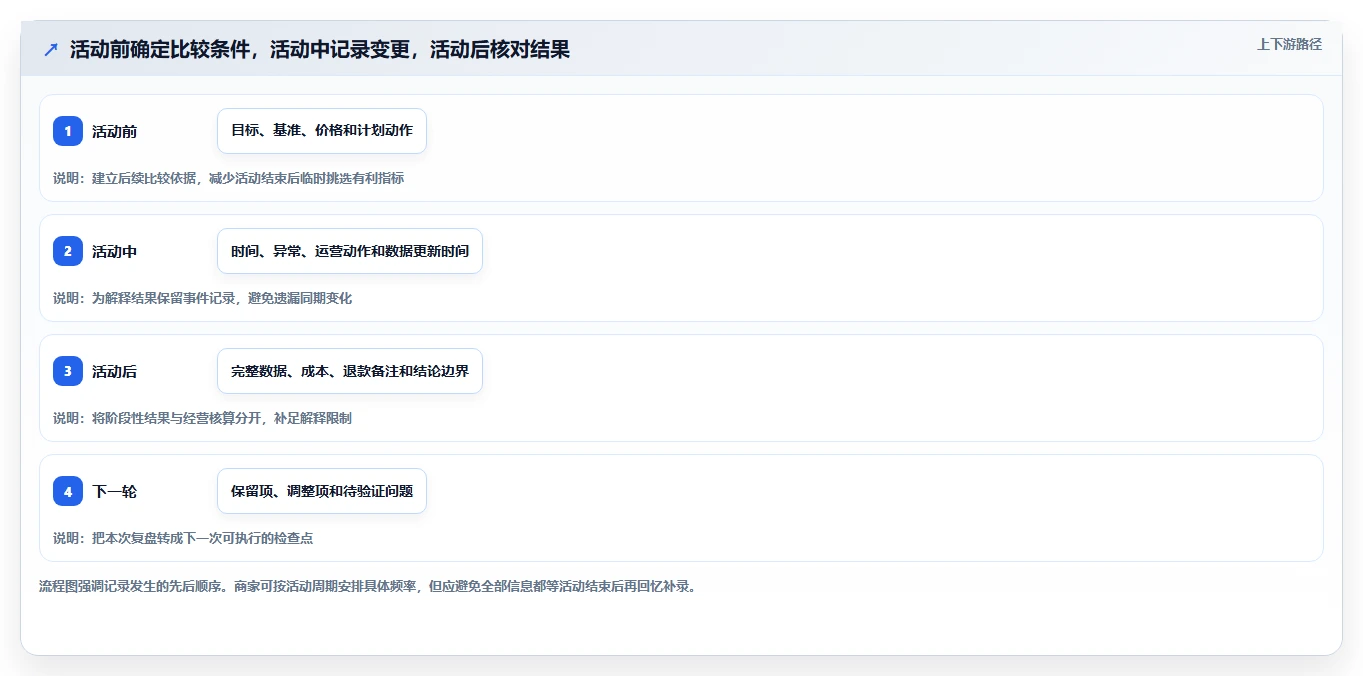Click the note 为解释结果保留事件记录
Image resolution: width=1363 pixels, height=676 pixels.
[163, 298]
